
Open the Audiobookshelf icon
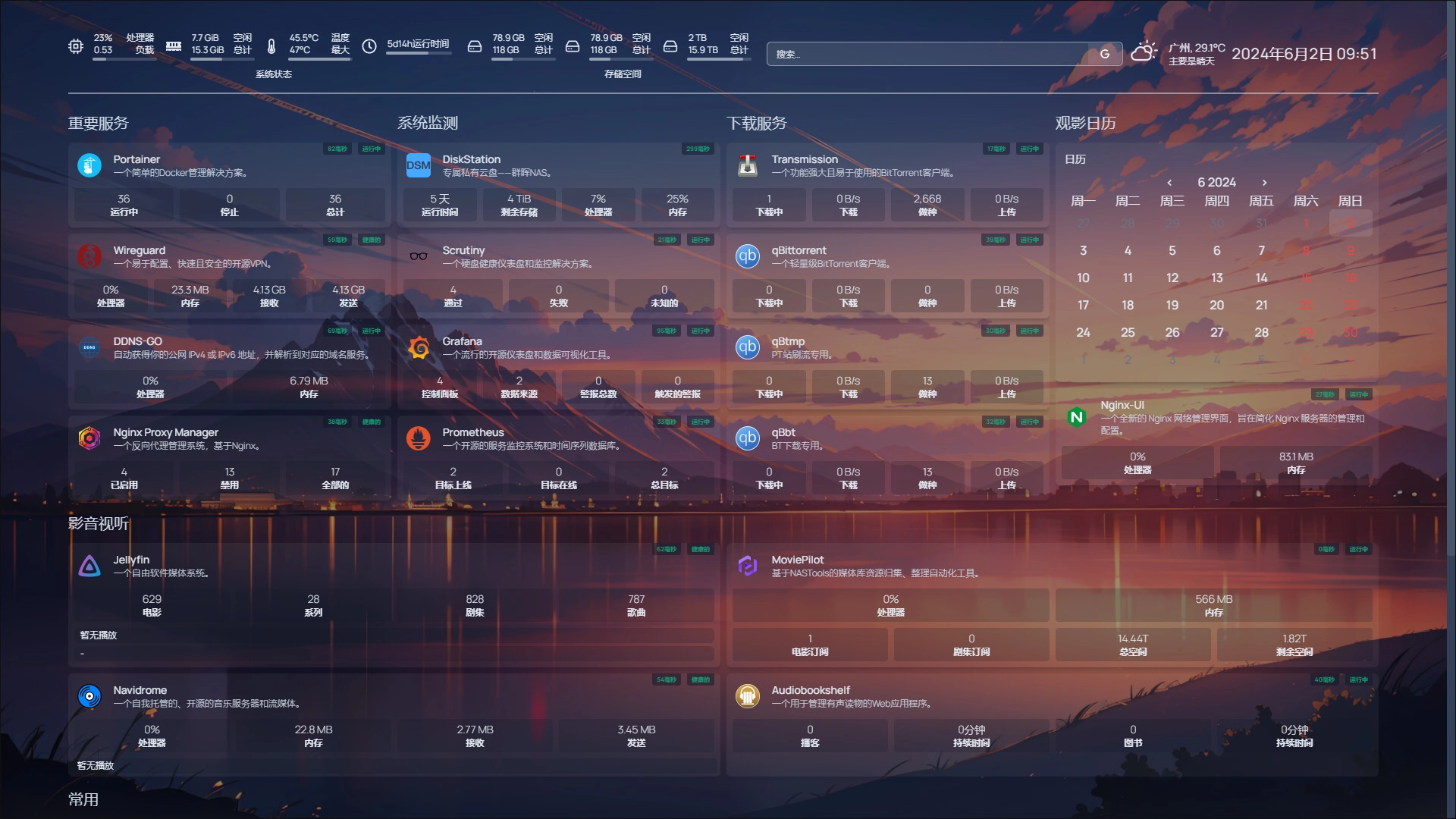[x=748, y=696]
